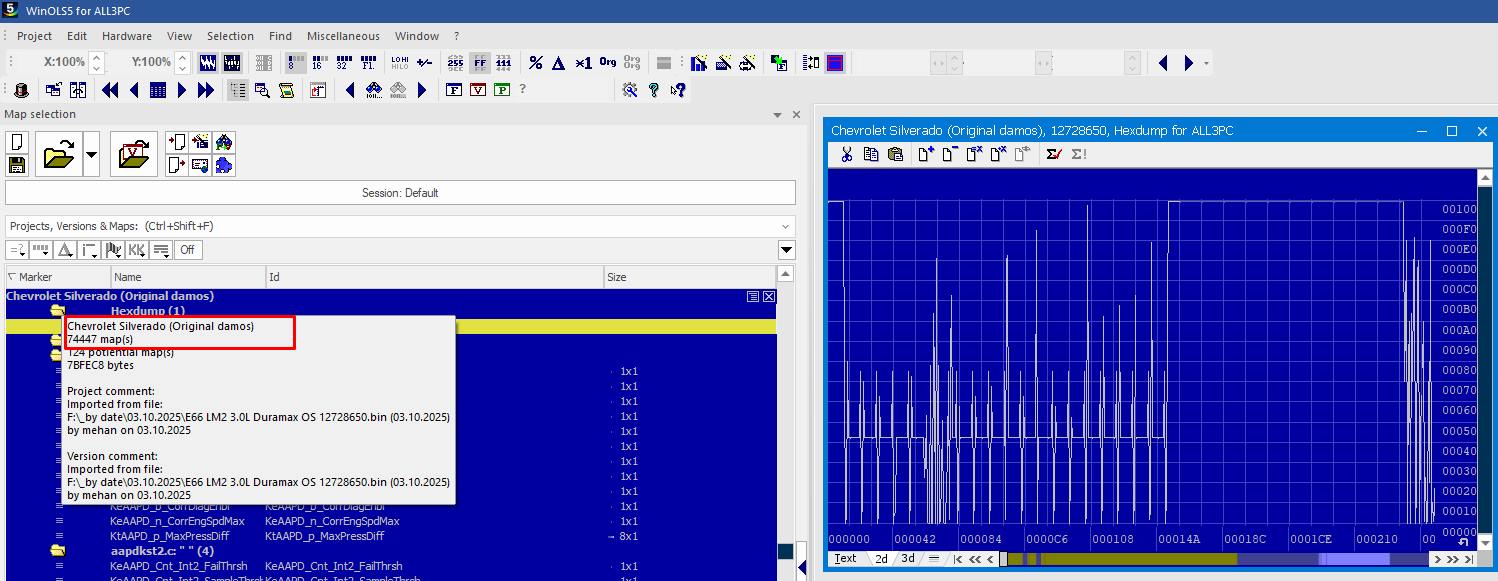Image resolution: width=1498 pixels, height=581 pixels.
Task: Toggle the Off filter button
Action: (187, 250)
